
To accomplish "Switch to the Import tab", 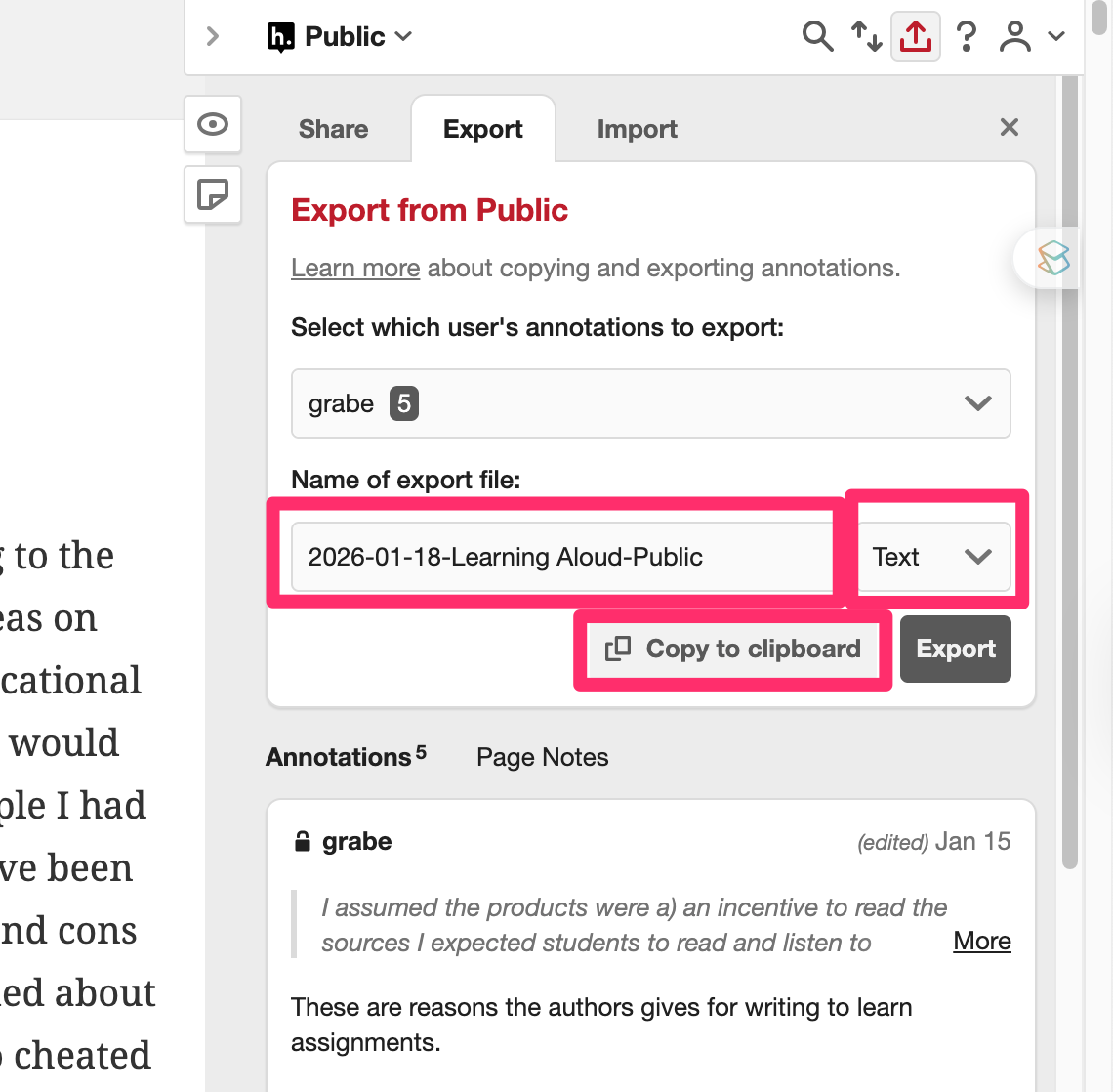I will [637, 129].
